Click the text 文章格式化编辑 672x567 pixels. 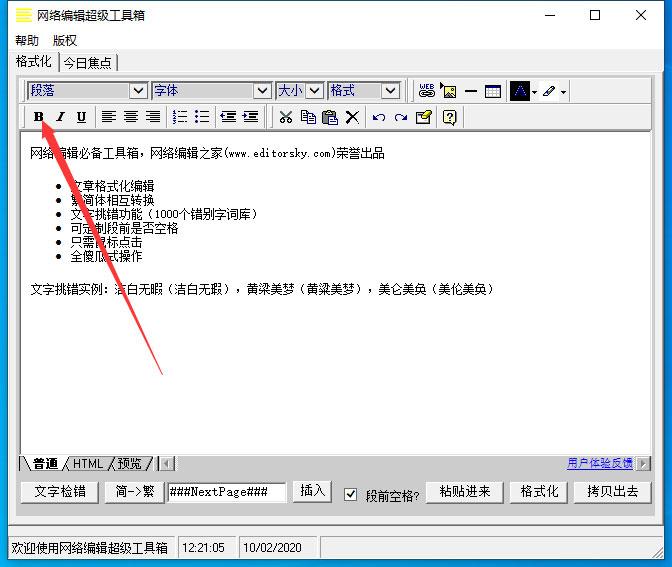112,186
